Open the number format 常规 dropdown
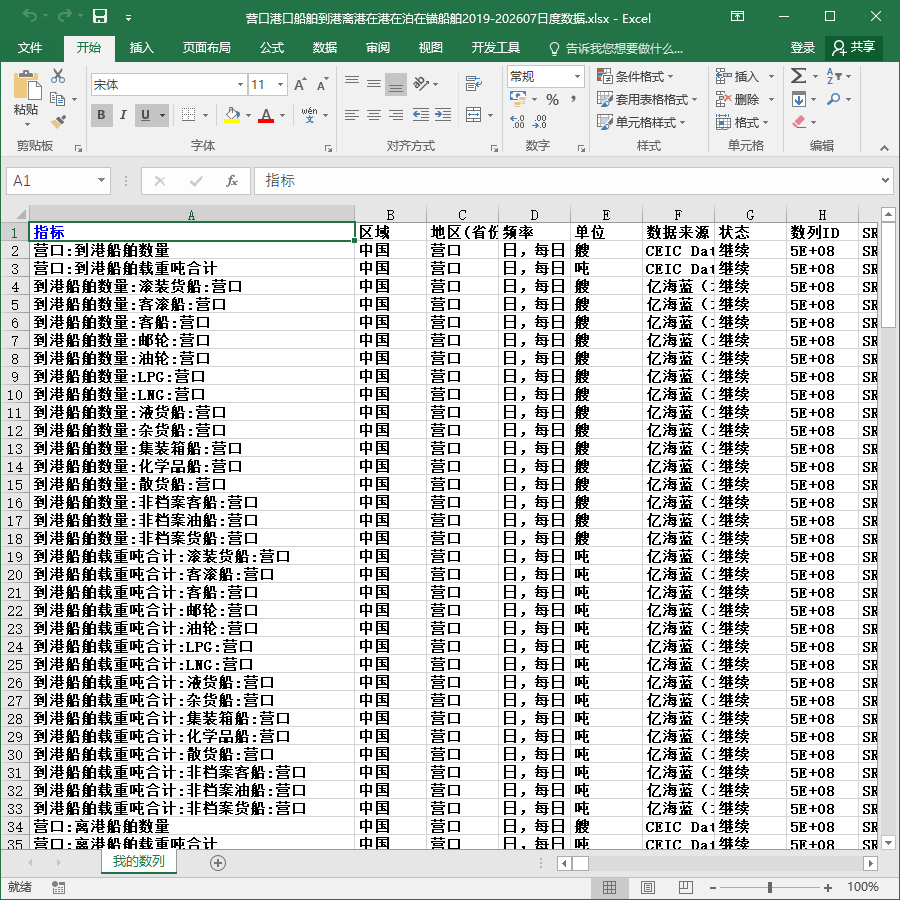Viewport: 900px width, 900px height. (x=577, y=76)
